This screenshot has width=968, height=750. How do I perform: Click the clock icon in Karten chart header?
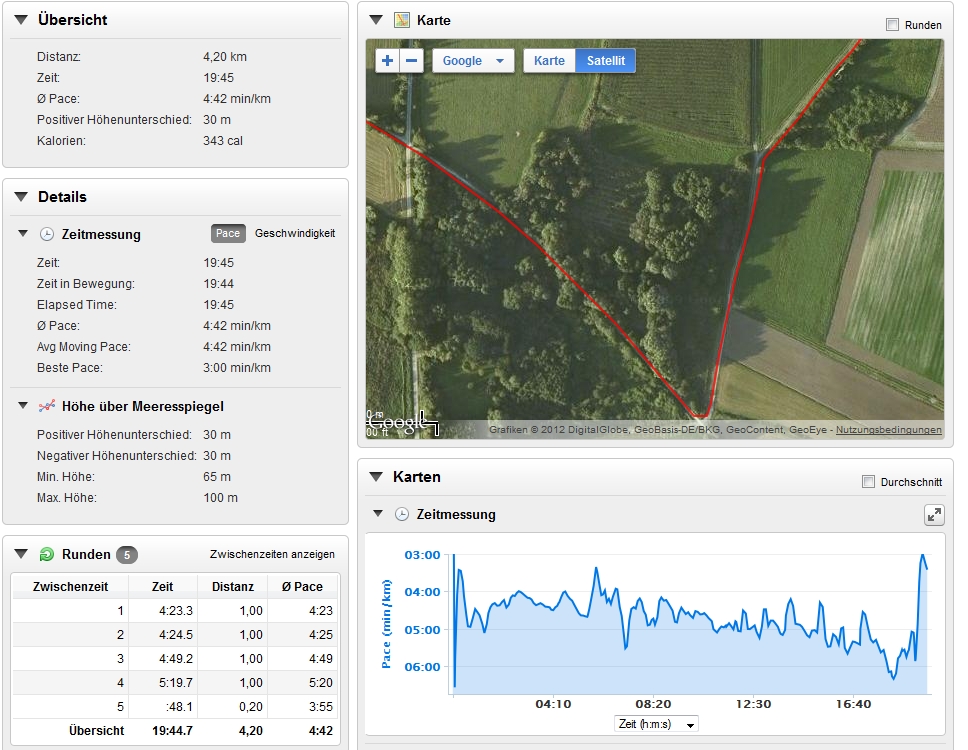pyautogui.click(x=402, y=514)
